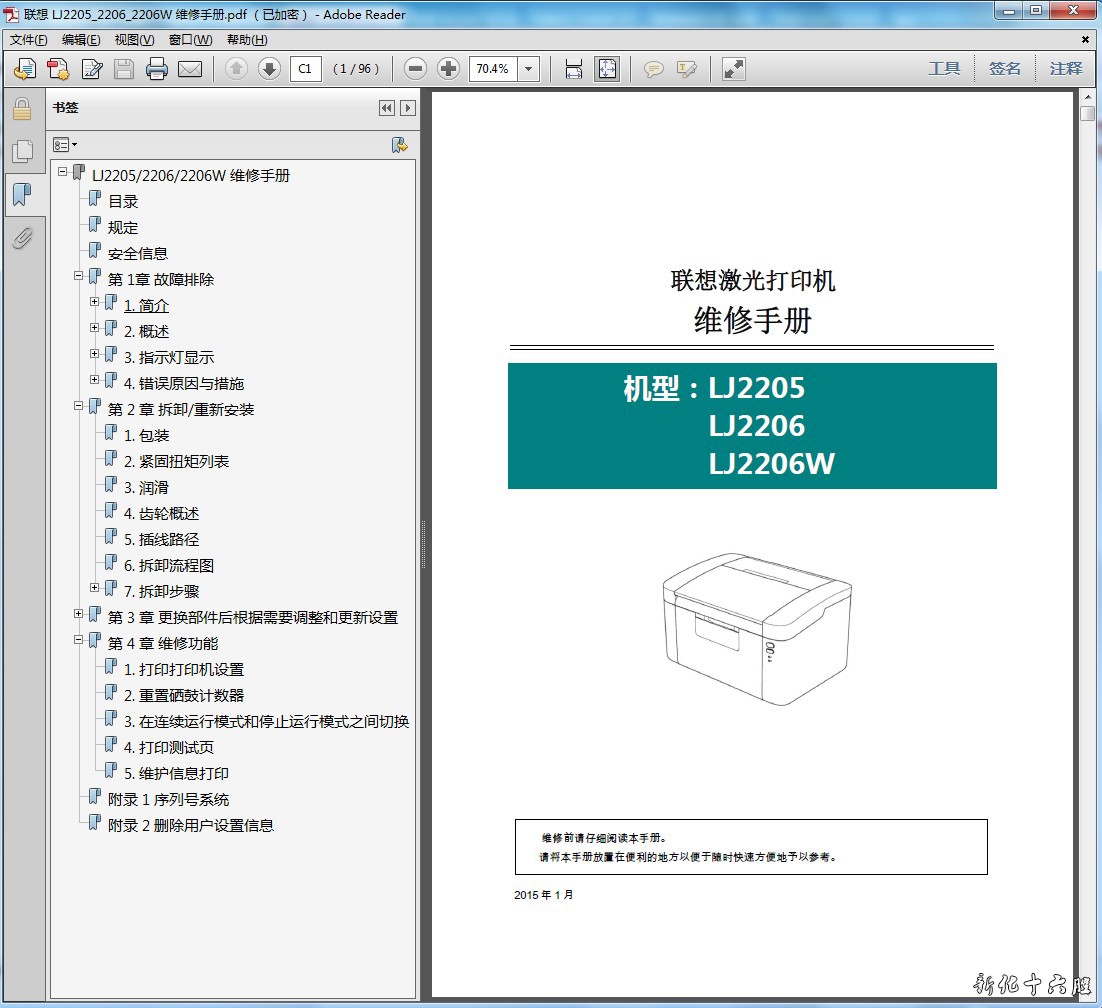
Task: Open the 注释 pane
Action: [x=1066, y=69]
